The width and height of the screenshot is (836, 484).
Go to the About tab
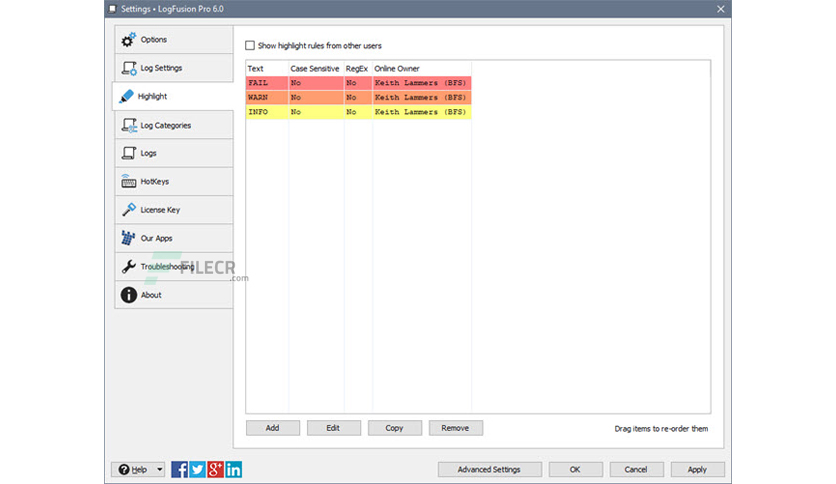click(174, 295)
